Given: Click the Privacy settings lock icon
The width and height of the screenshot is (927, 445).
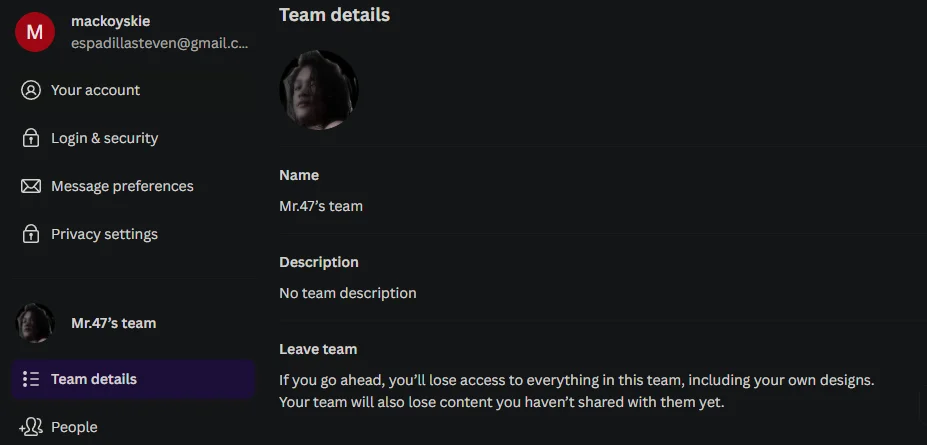Looking at the screenshot, I should click(x=31, y=234).
